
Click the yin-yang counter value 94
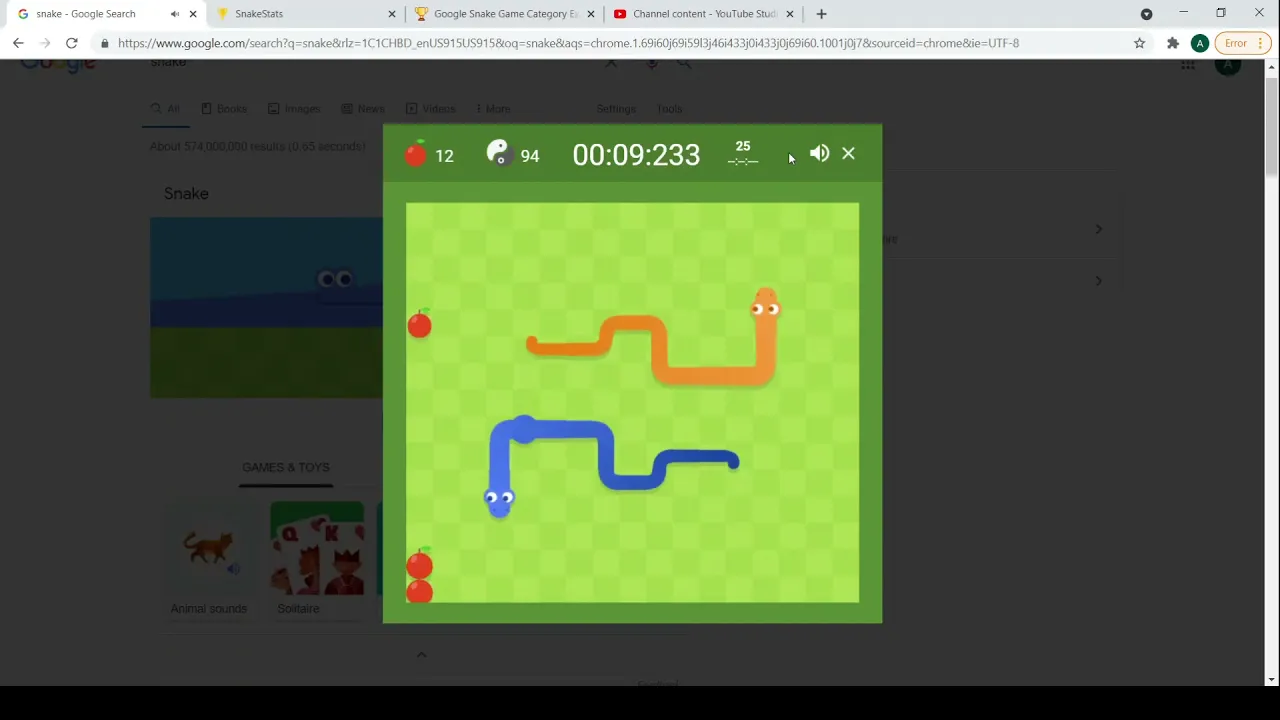coord(530,156)
